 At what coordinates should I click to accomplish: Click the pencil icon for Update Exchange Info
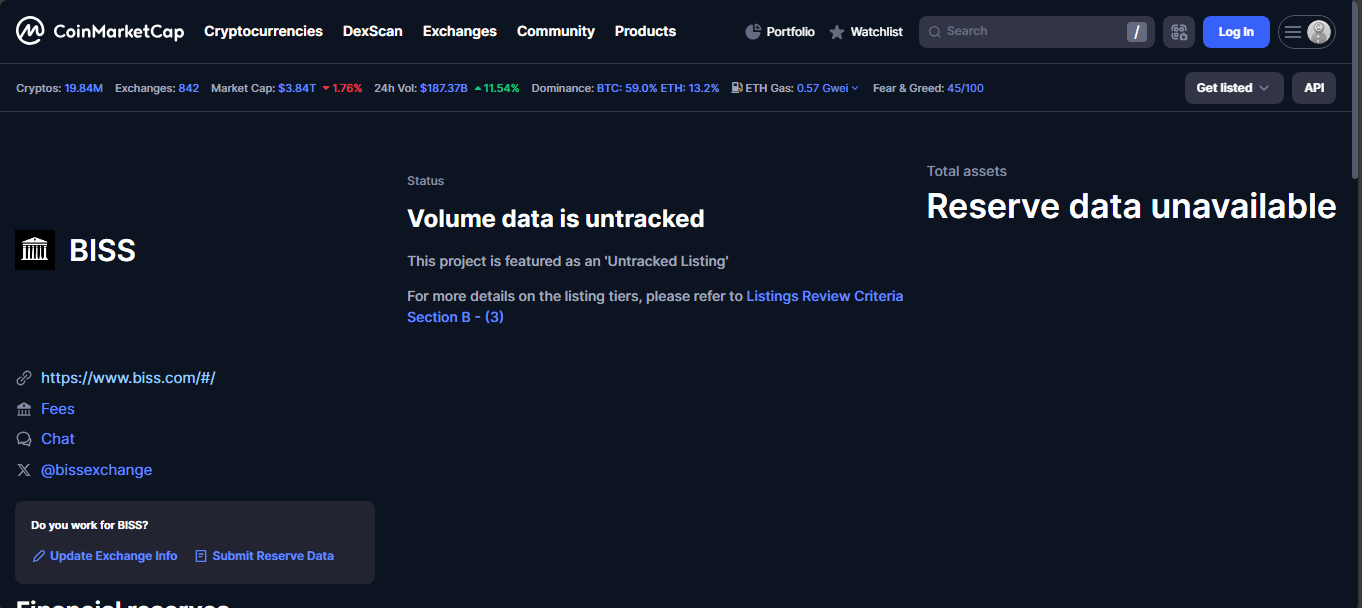(x=39, y=556)
